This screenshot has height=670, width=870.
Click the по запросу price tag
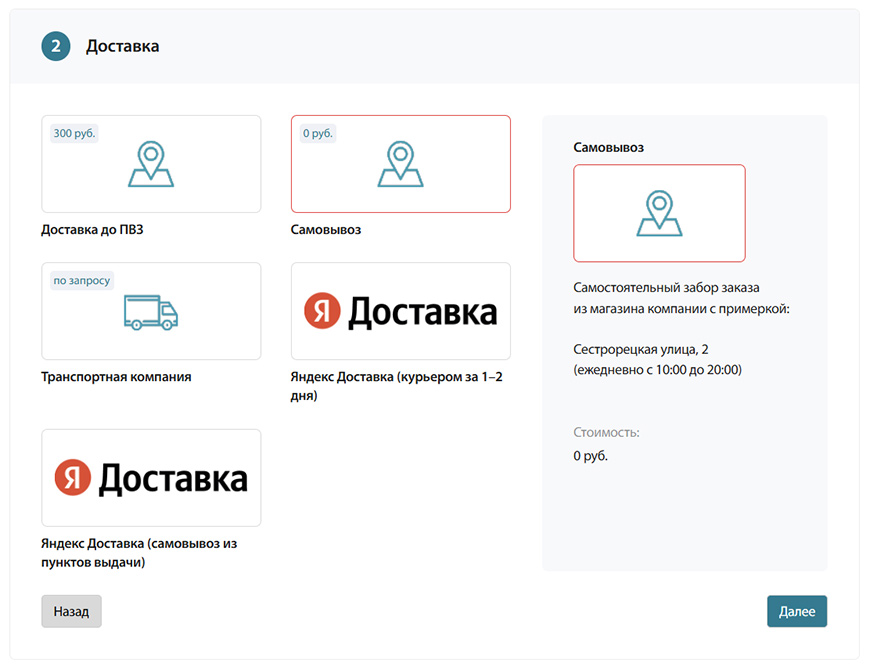82,281
